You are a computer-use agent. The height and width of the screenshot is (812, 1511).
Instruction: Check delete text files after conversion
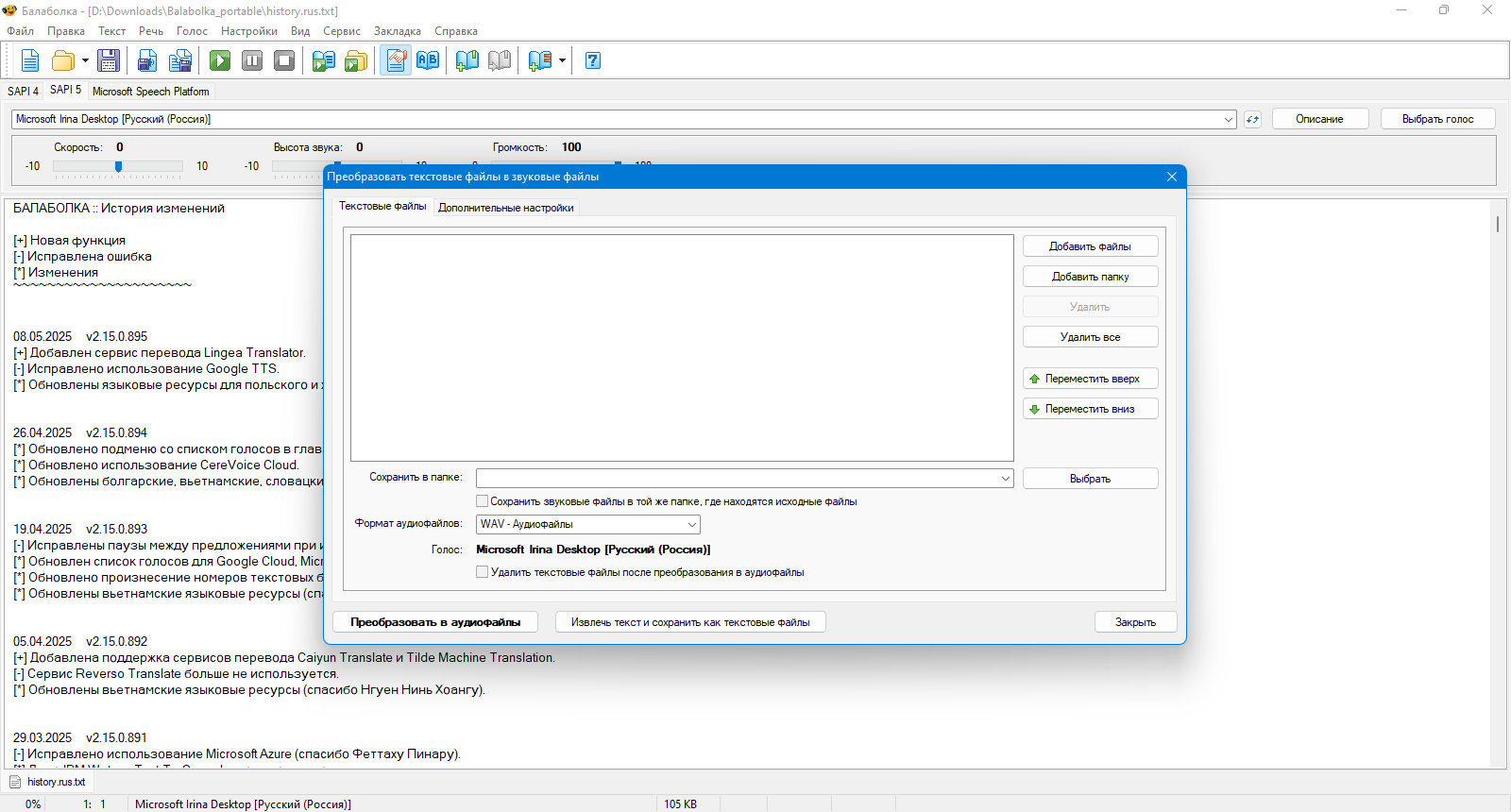[x=483, y=572]
